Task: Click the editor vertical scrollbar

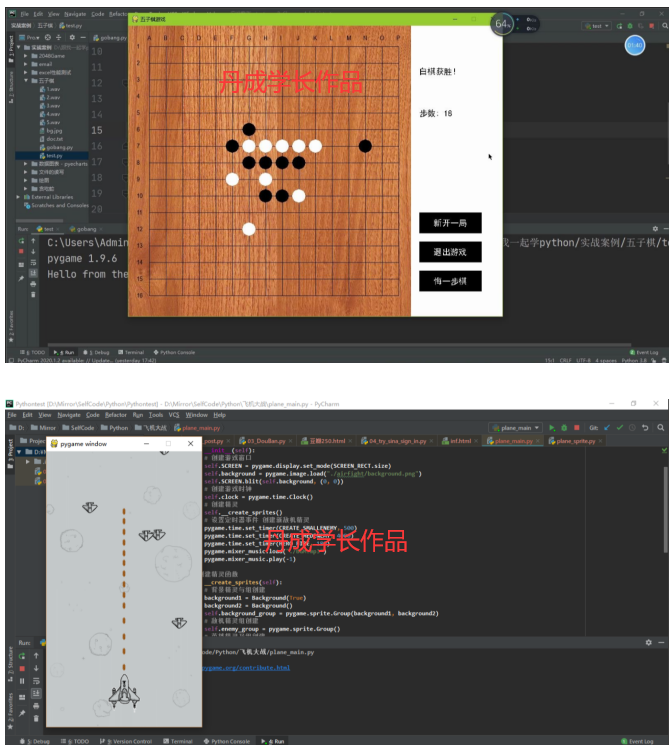Action: tap(665, 509)
